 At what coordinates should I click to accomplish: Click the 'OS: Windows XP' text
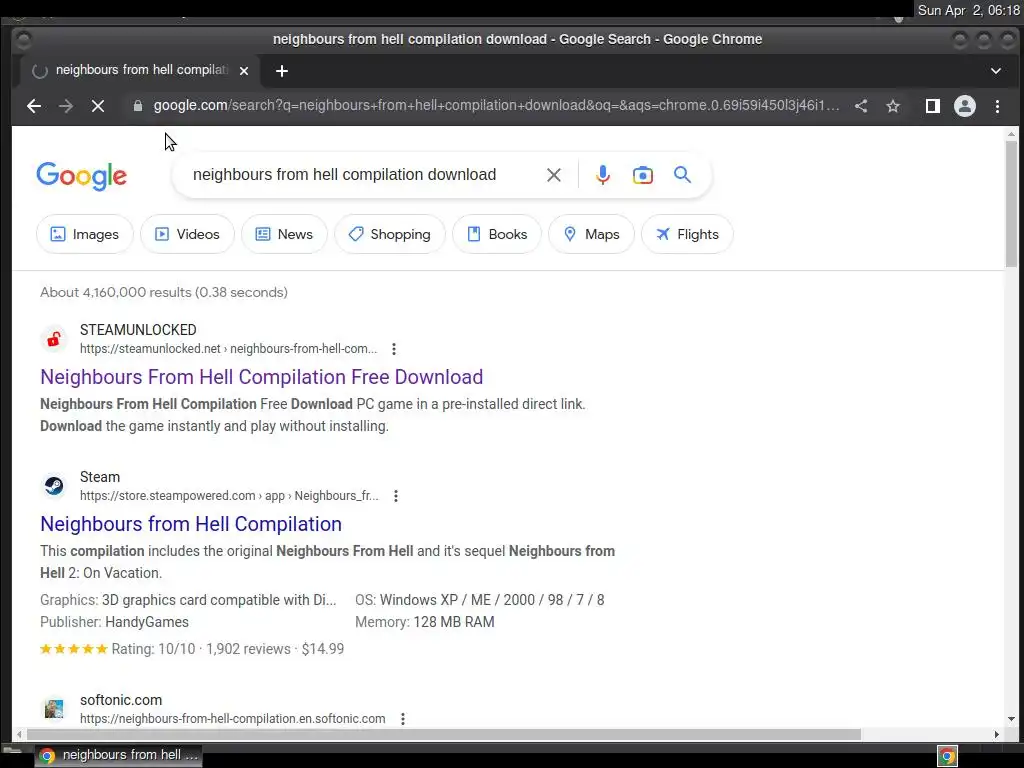click(480, 600)
